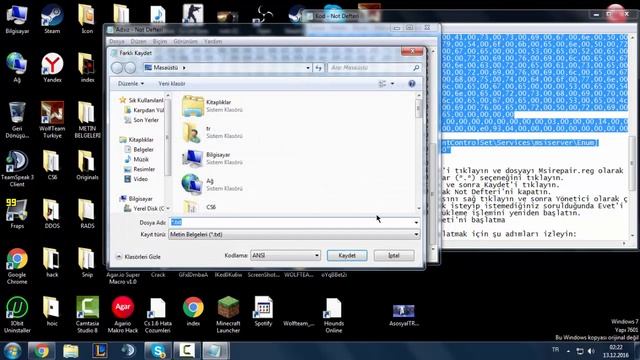Select the TeamSpeak 3 Client desktop icon
Viewport: 640px width, 360px height.
(17, 169)
